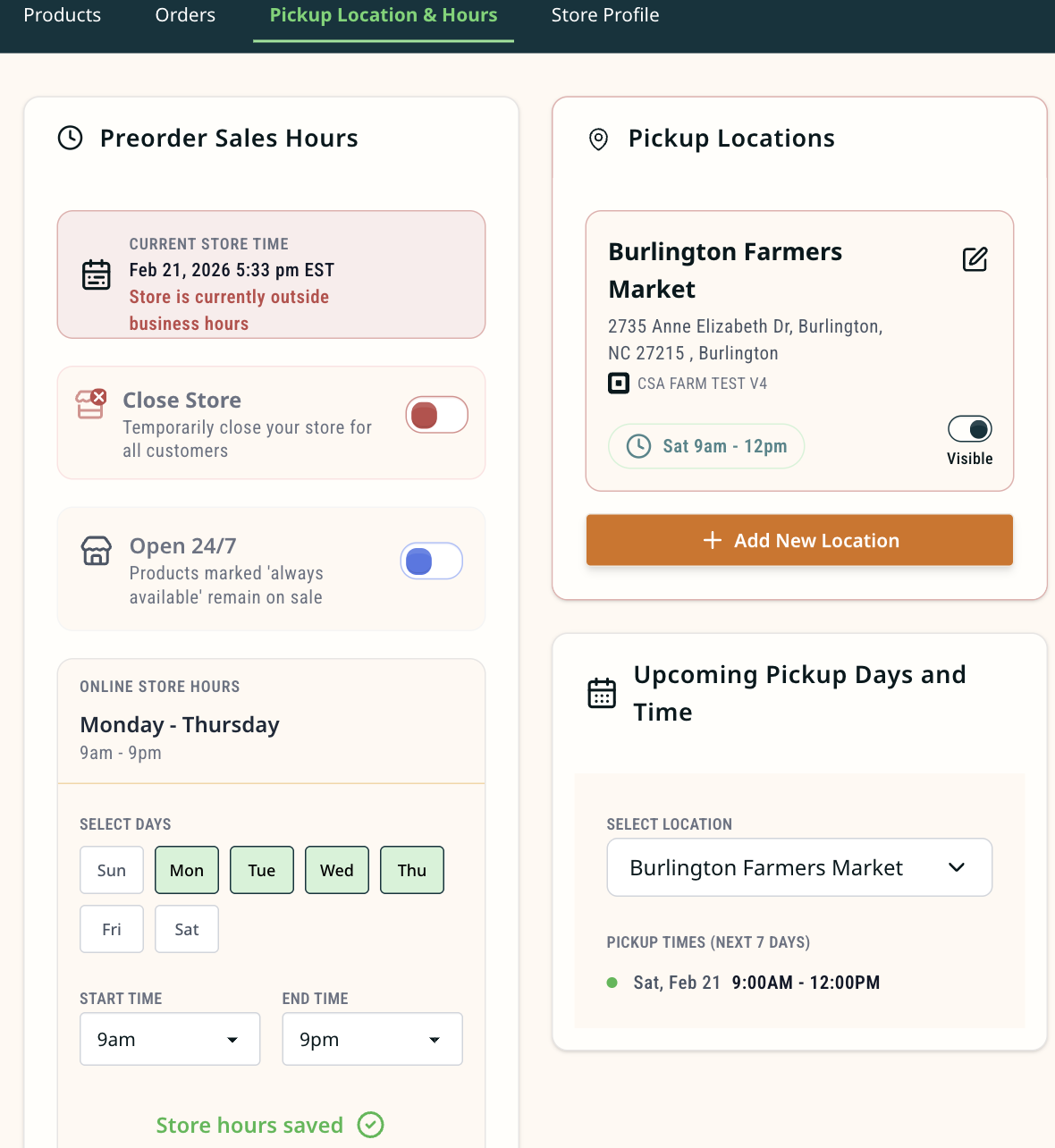The image size is (1055, 1148).
Task: Click the map pin icon next to Pickup Locations
Action: [599, 139]
